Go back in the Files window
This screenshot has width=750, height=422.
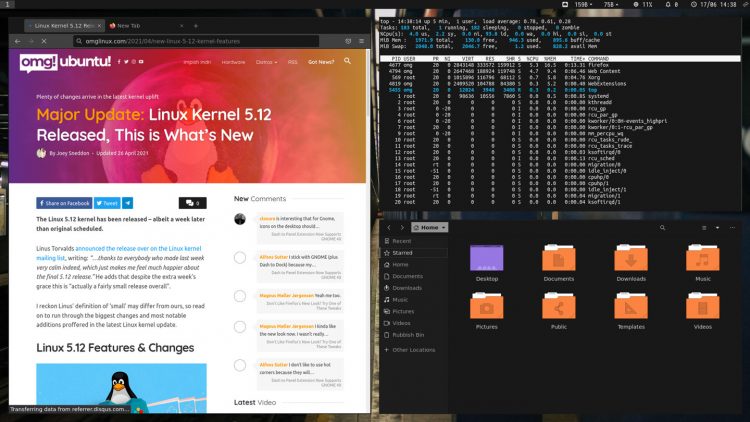click(389, 228)
